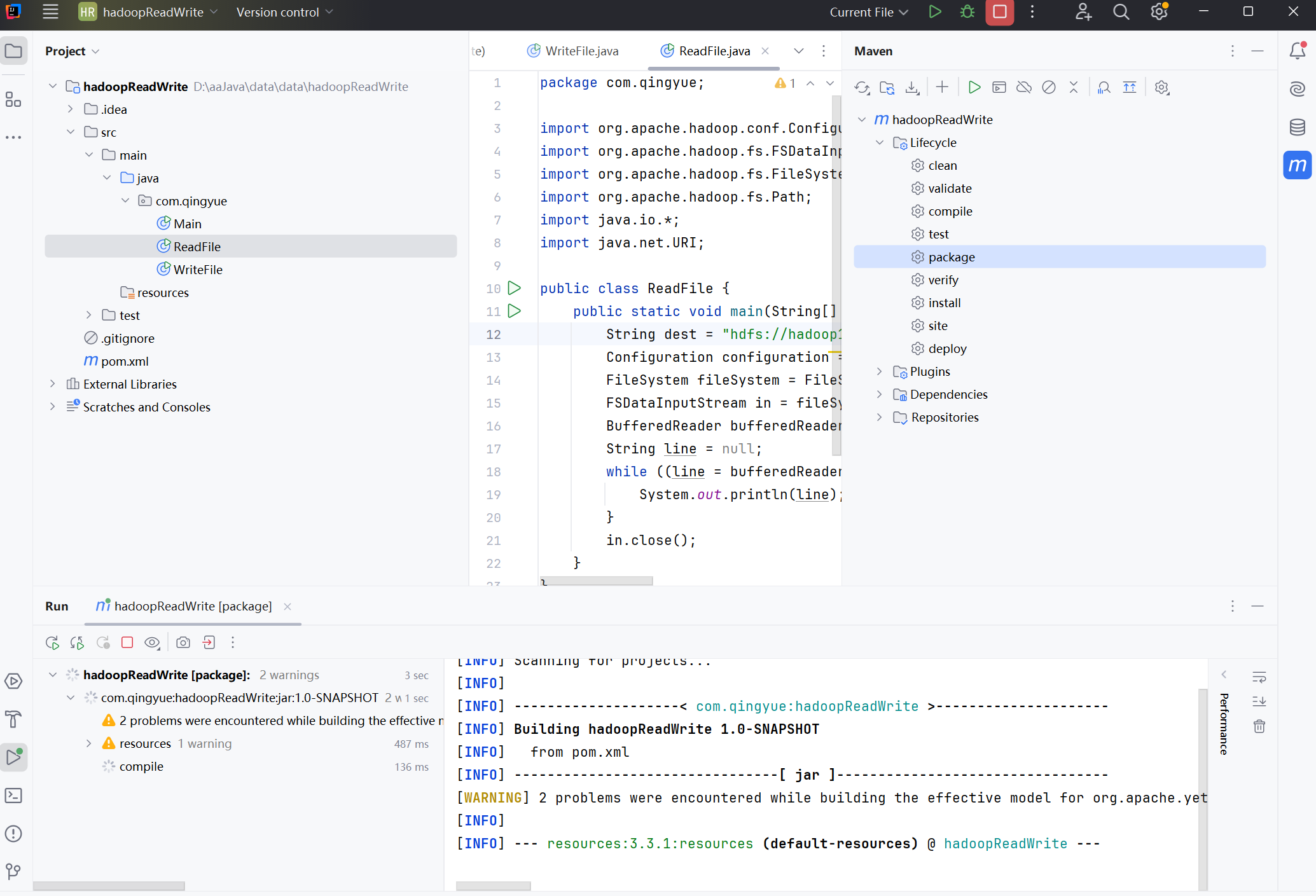Click the Maven reload all projects icon
This screenshot has width=1316, height=896.
862,88
